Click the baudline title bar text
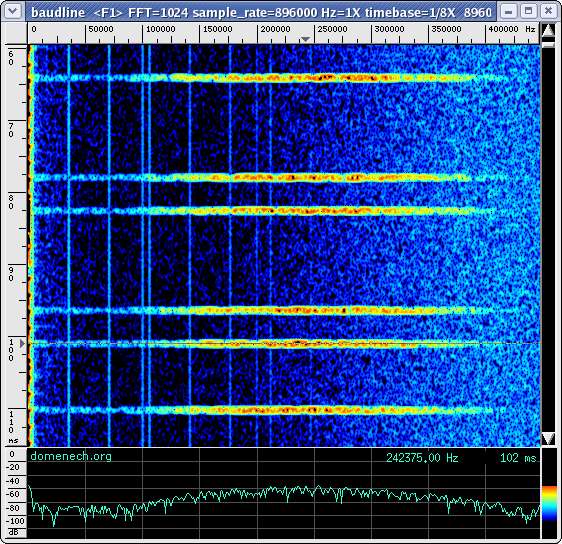The image size is (562, 544). (261, 13)
